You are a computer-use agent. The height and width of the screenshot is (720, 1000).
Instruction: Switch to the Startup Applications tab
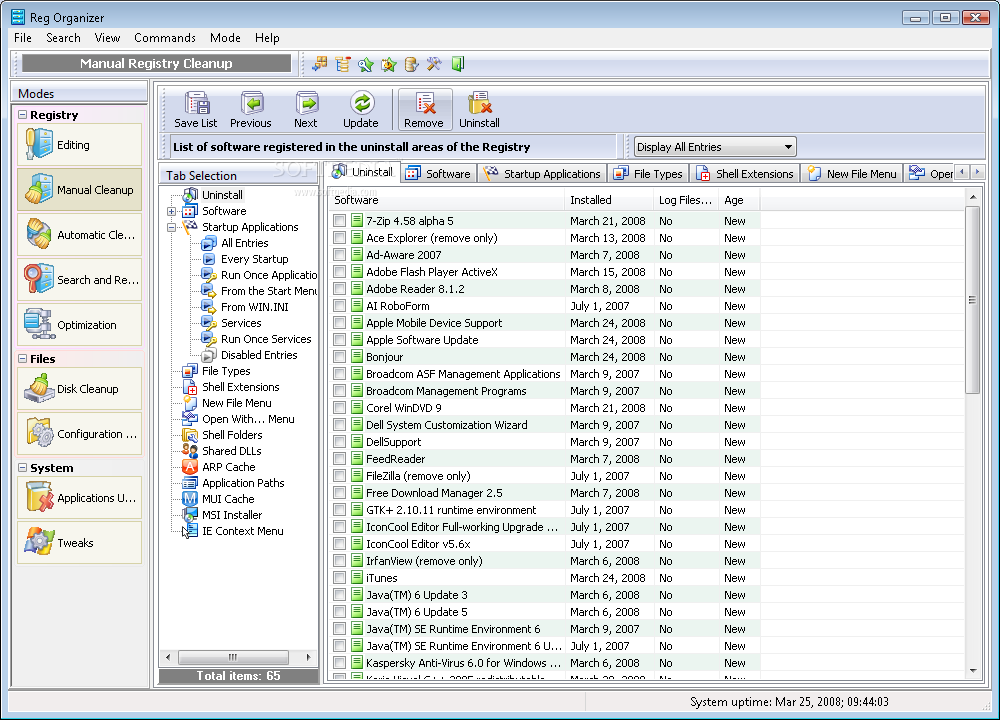click(542, 174)
